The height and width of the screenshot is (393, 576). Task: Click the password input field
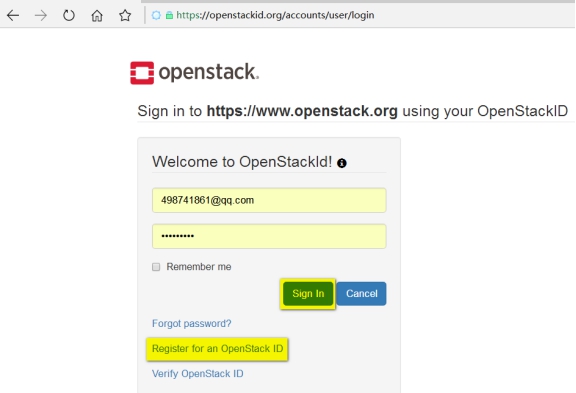269,236
